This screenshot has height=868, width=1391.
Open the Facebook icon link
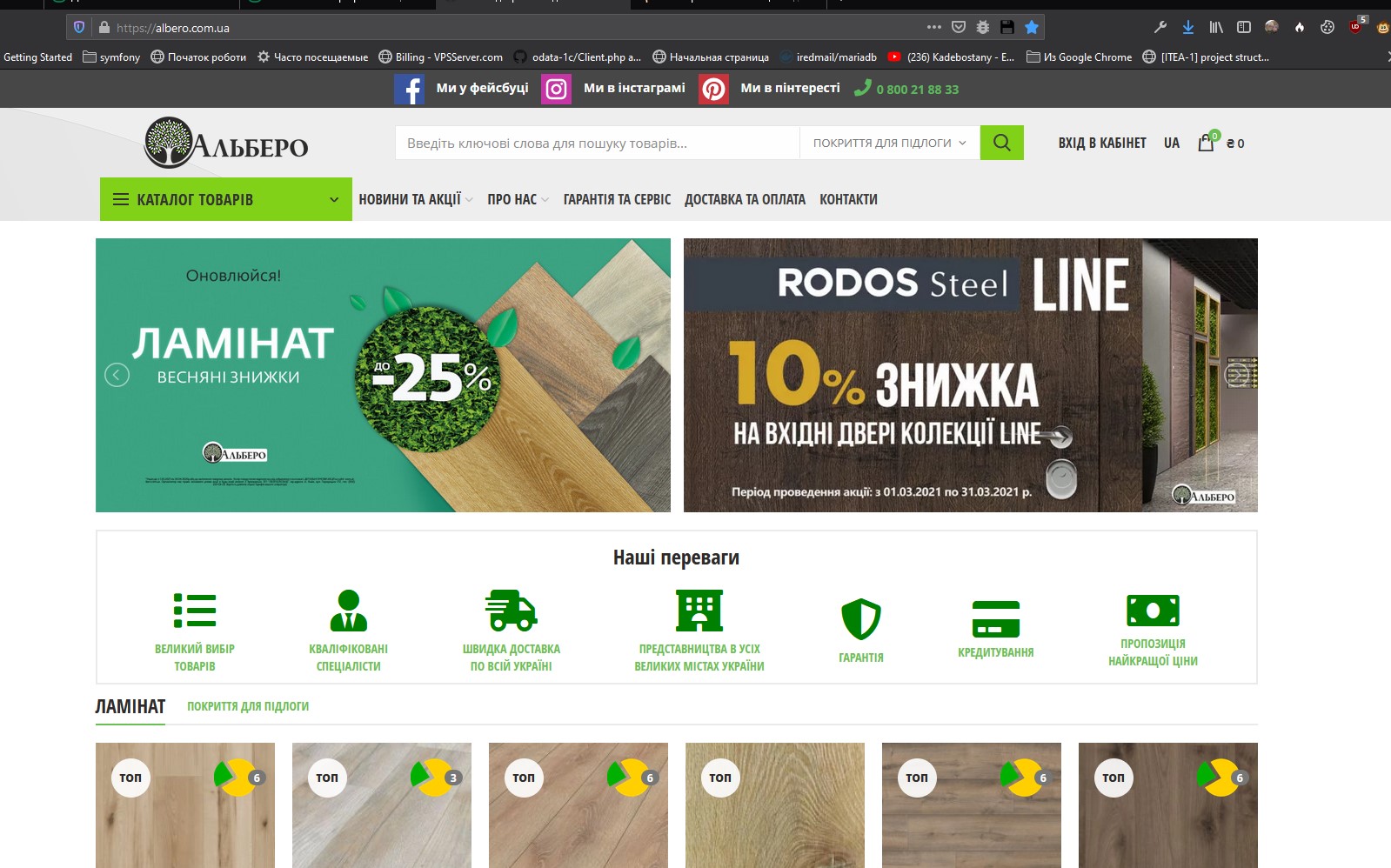(409, 89)
